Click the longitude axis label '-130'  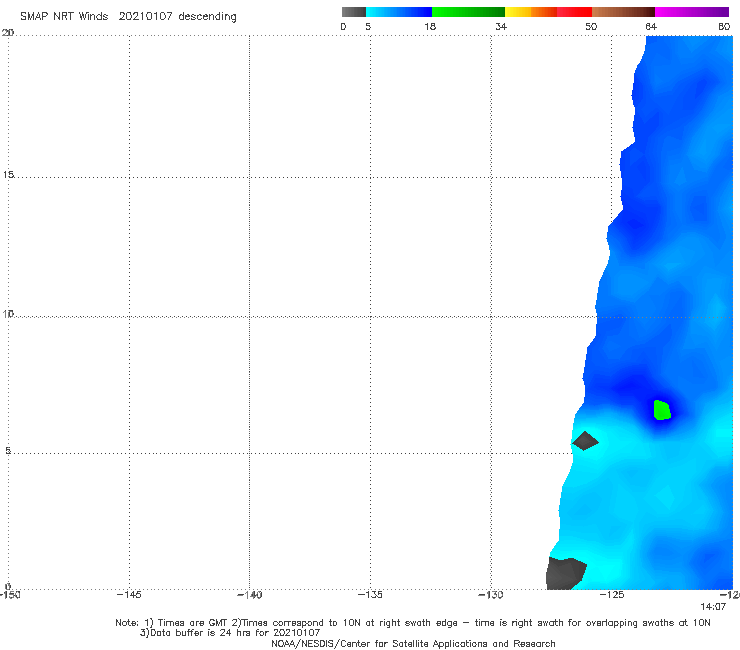pos(491,595)
